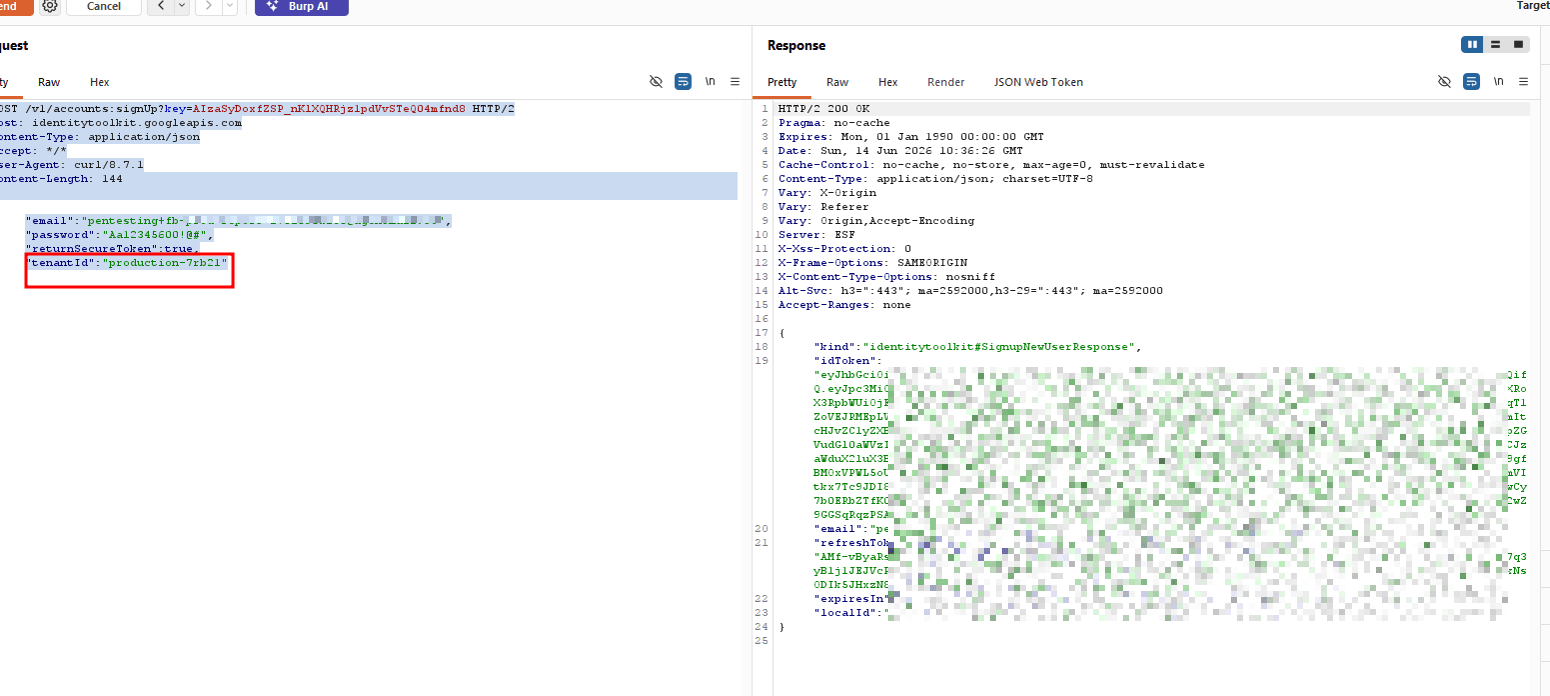Click the idToken key in response

tap(845, 360)
